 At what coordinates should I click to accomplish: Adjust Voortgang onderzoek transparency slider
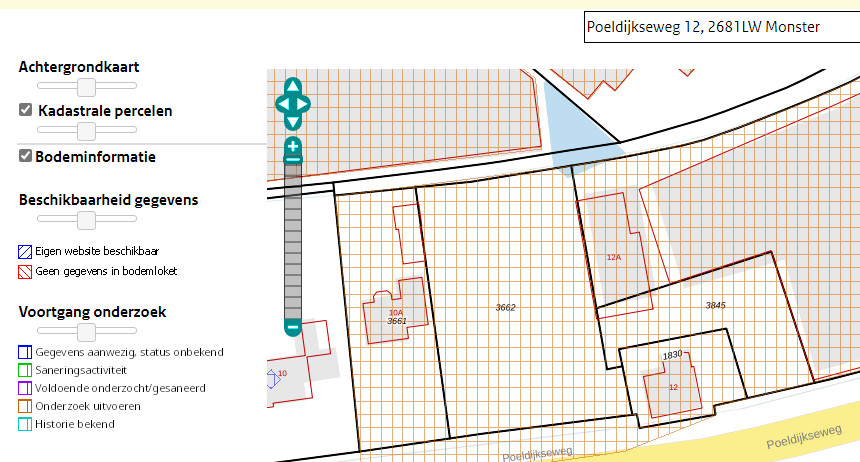click(x=86, y=332)
